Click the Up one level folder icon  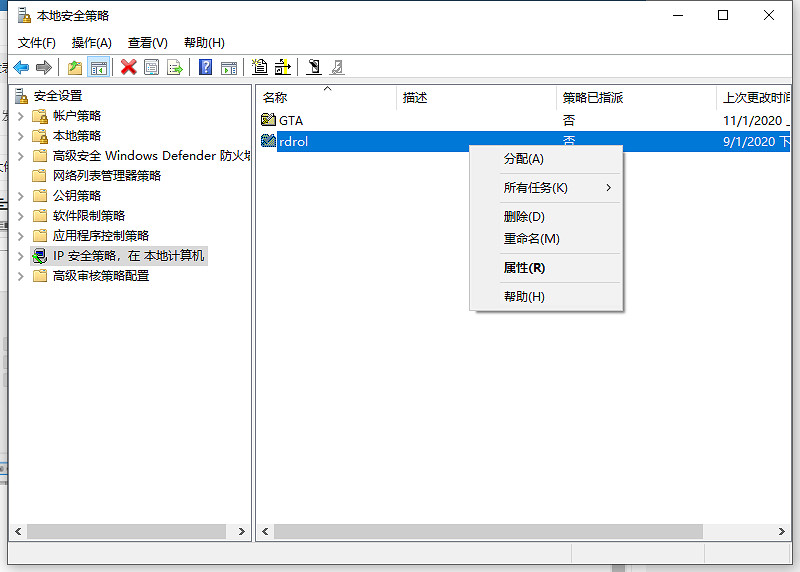(x=75, y=67)
